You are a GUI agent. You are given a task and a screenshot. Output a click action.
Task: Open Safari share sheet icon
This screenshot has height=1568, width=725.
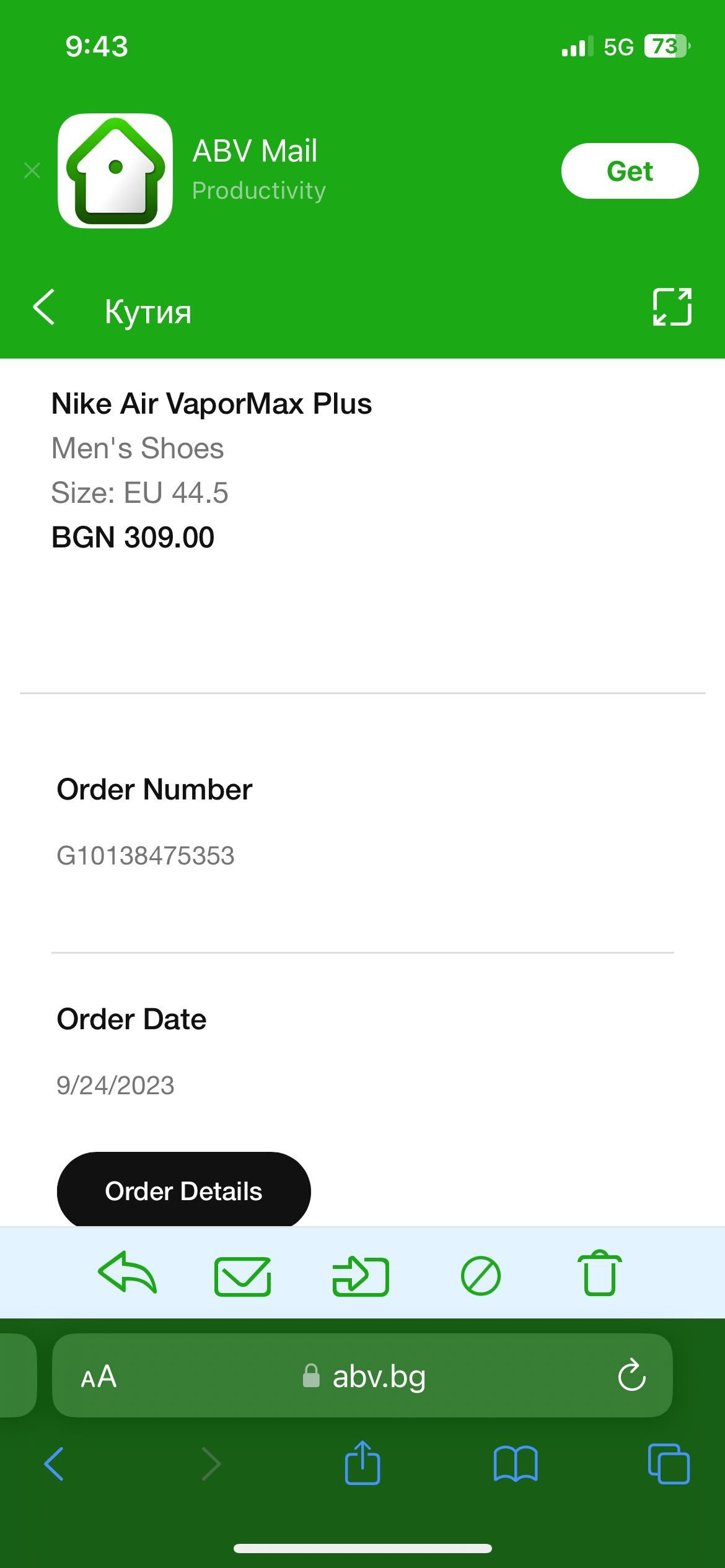tap(362, 1462)
